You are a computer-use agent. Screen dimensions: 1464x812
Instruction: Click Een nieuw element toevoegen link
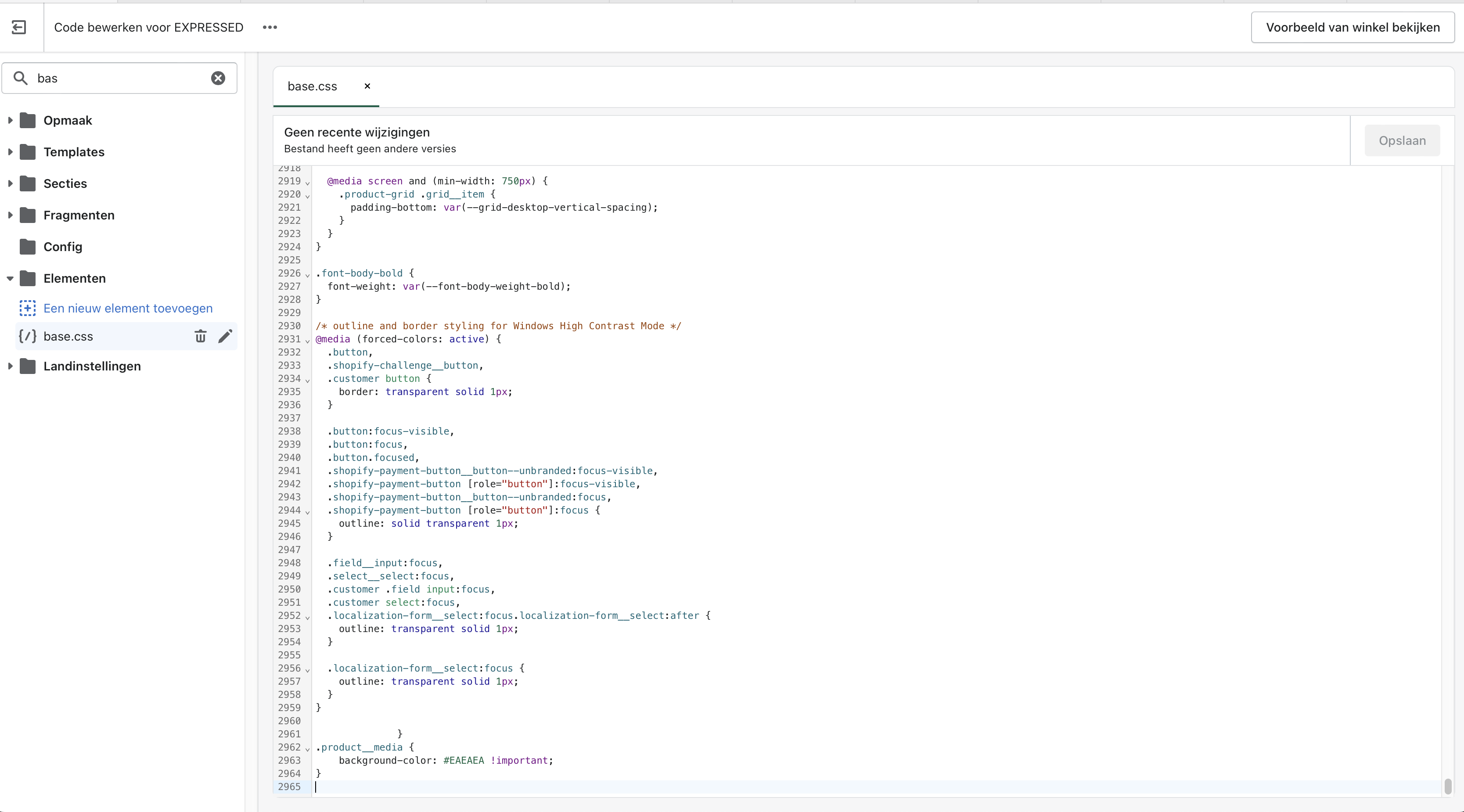click(128, 308)
